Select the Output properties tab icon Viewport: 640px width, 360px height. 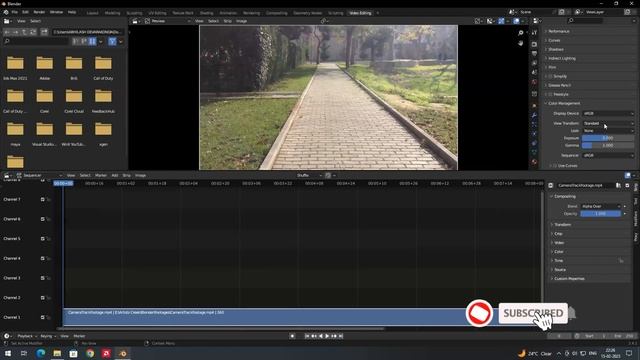tap(534, 53)
